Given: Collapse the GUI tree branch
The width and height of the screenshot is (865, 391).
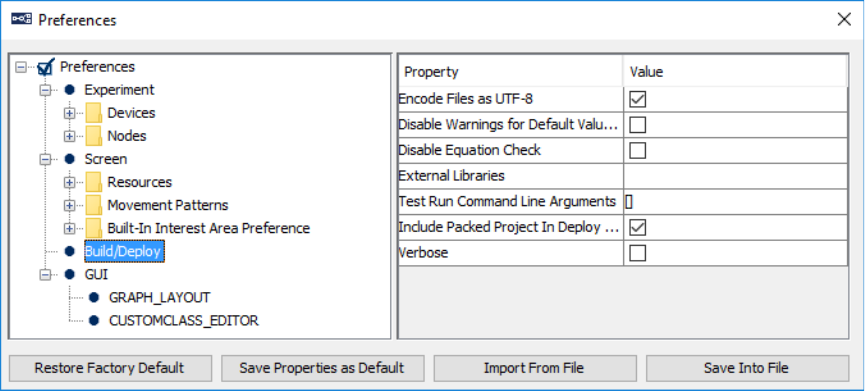Looking at the screenshot, I should point(45,274).
